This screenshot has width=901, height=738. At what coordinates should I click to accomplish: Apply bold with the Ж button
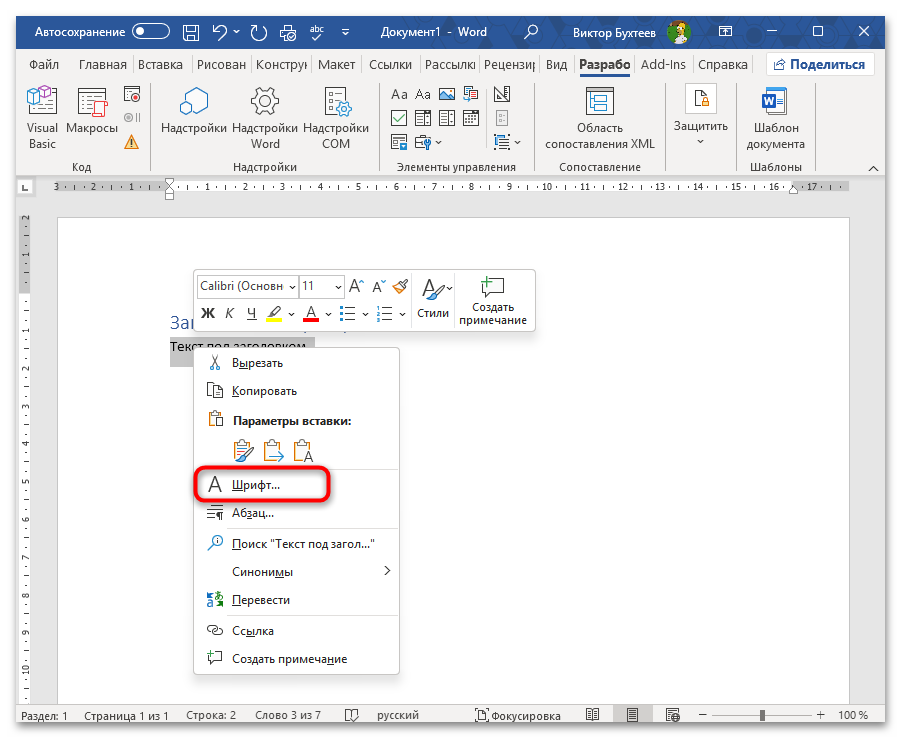[x=208, y=314]
